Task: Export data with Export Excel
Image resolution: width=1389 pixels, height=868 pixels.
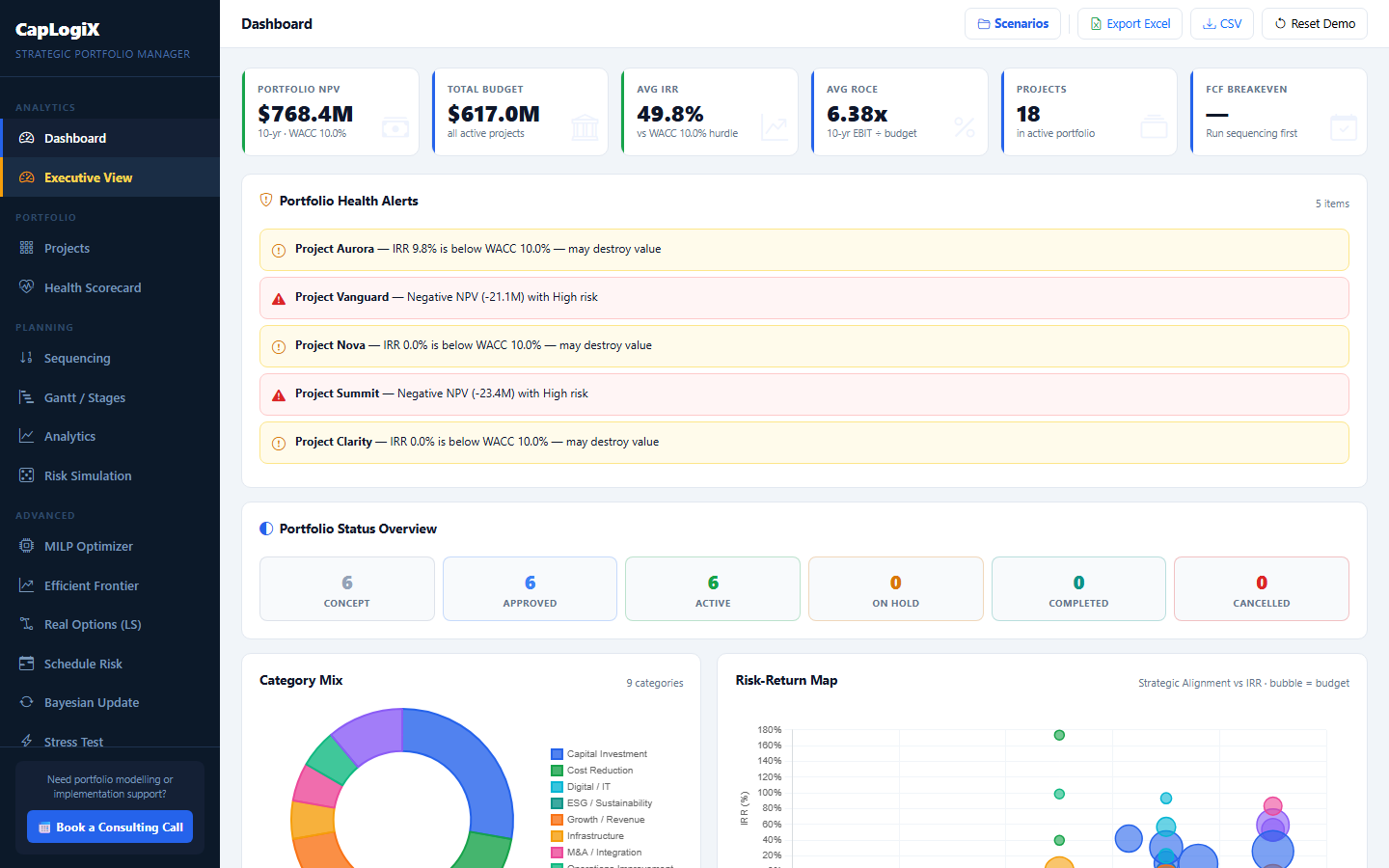Action: [1130, 24]
